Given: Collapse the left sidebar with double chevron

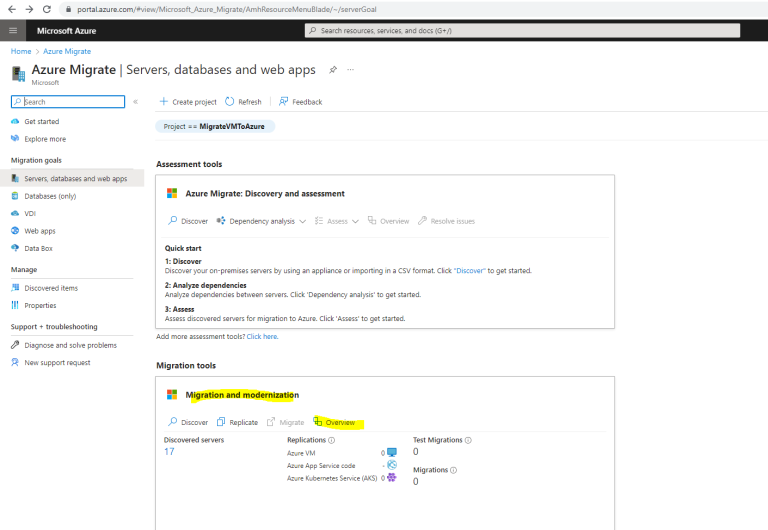Looking at the screenshot, I should click(136, 101).
